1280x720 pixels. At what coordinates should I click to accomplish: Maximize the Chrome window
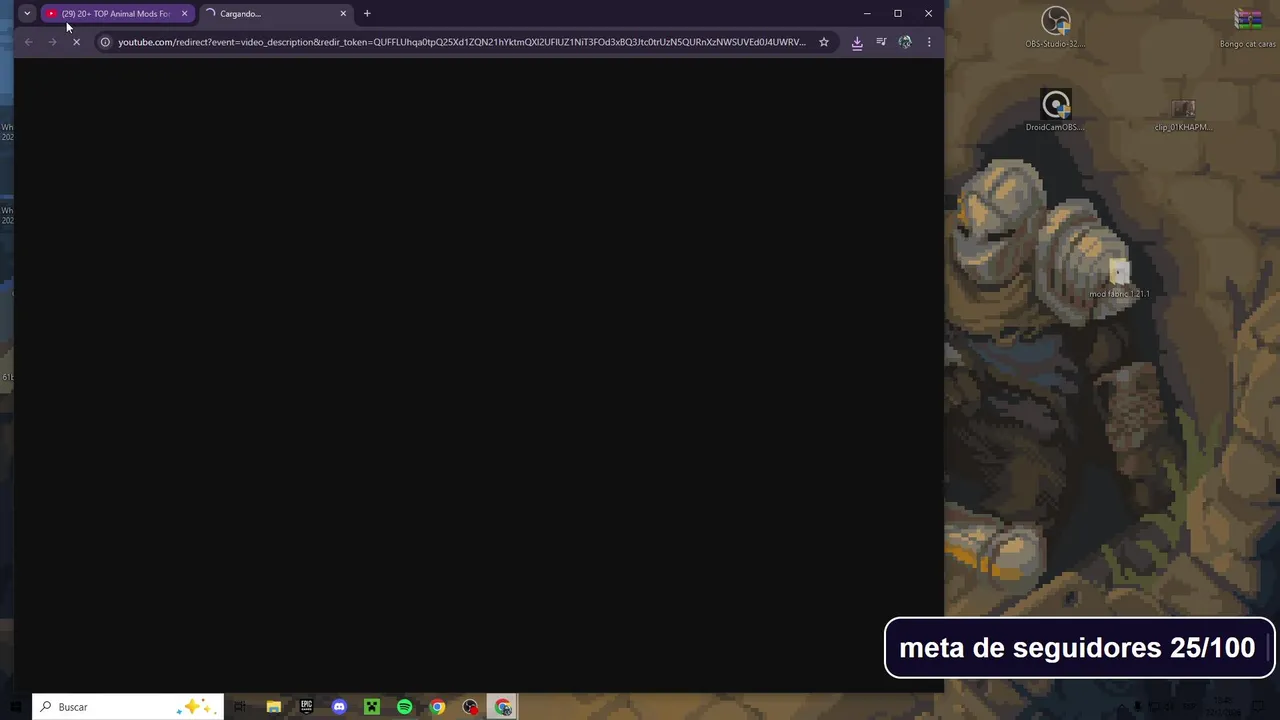pyautogui.click(x=898, y=13)
